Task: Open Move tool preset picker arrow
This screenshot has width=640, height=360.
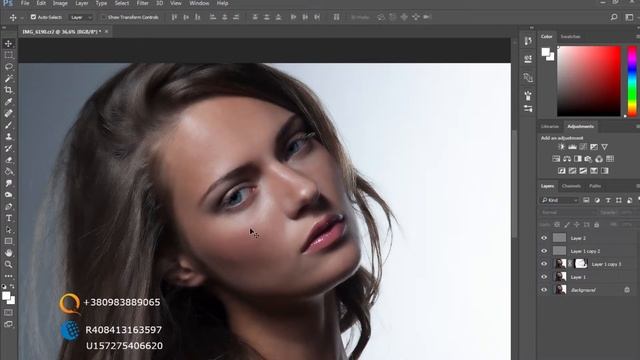Action: 22,18
